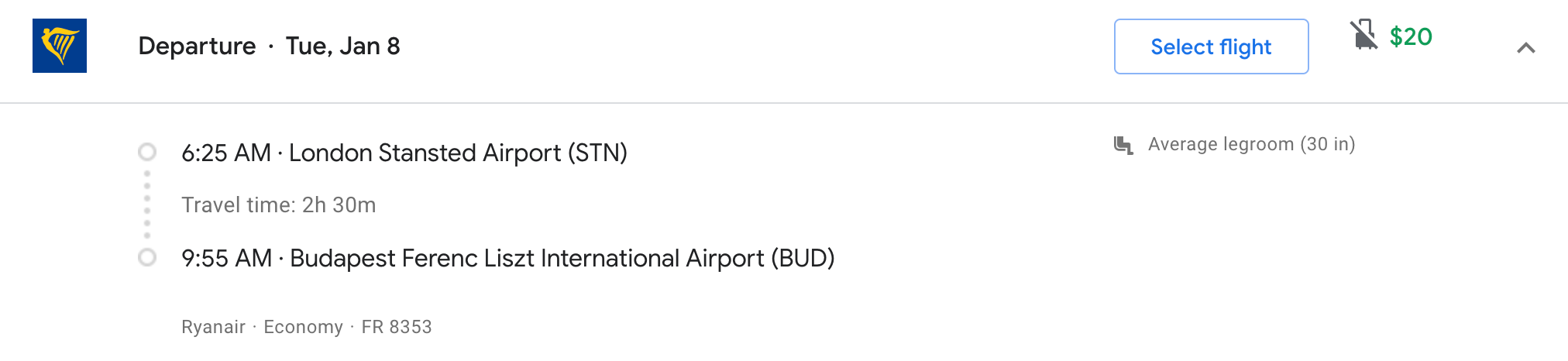Image resolution: width=1568 pixels, height=361 pixels.
Task: Click the 9:55 AM arrival time
Action: tap(226, 258)
